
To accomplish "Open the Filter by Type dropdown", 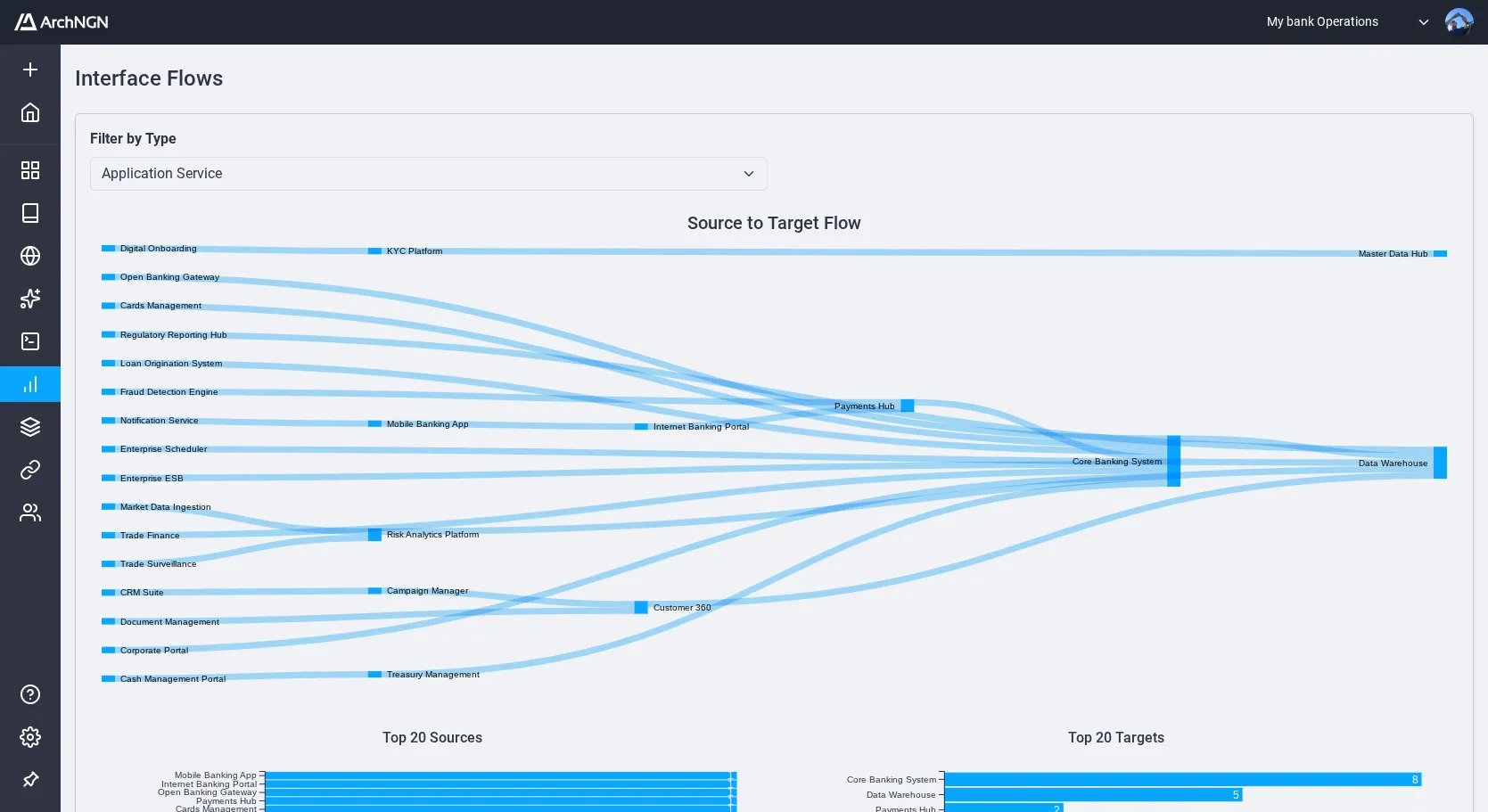I will pyautogui.click(x=428, y=174).
